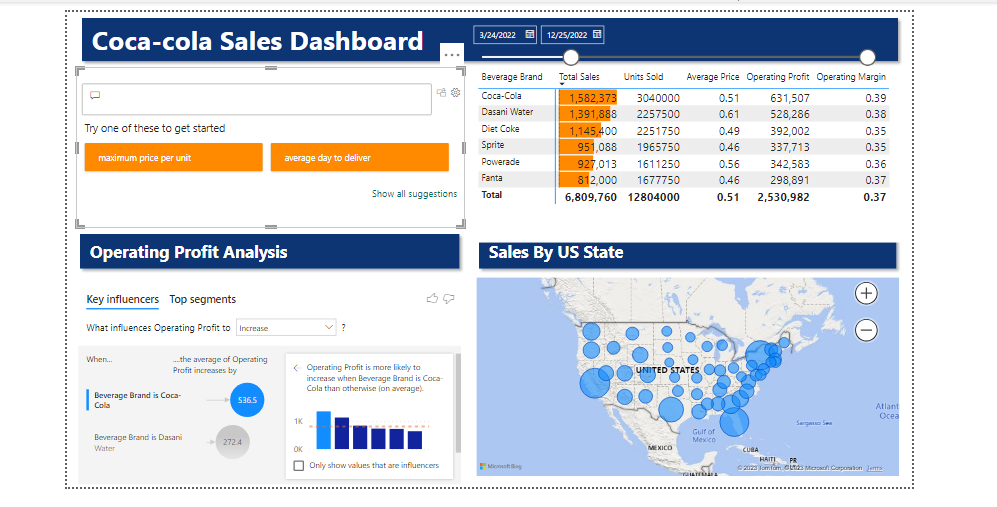Switch to Key influencers tab

pyautogui.click(x=123, y=299)
